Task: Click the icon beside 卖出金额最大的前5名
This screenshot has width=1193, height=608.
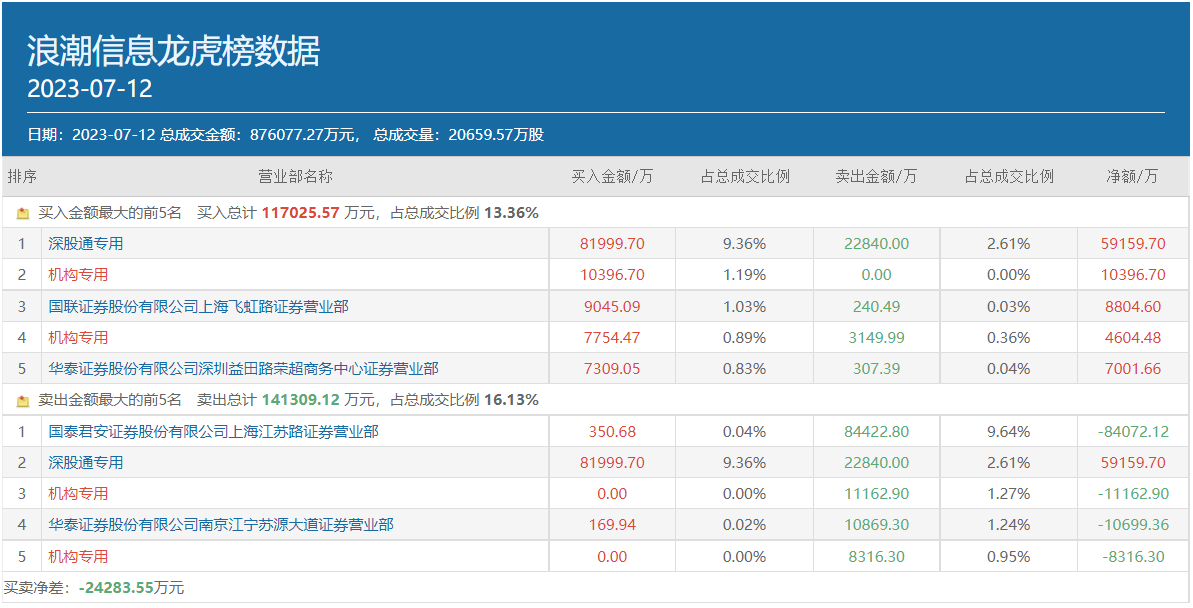Action: point(23,400)
